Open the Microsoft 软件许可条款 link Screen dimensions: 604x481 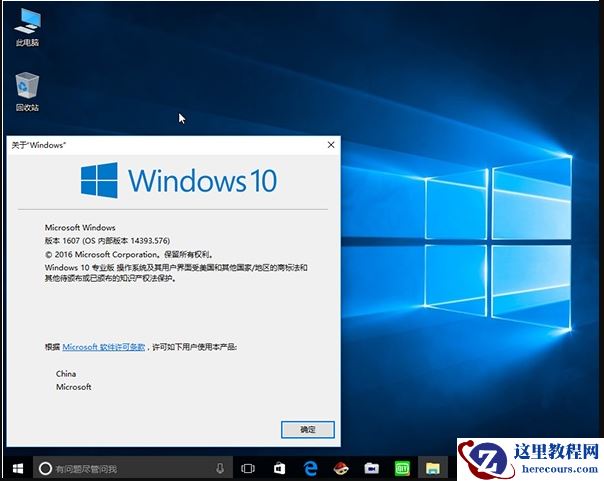coord(104,347)
